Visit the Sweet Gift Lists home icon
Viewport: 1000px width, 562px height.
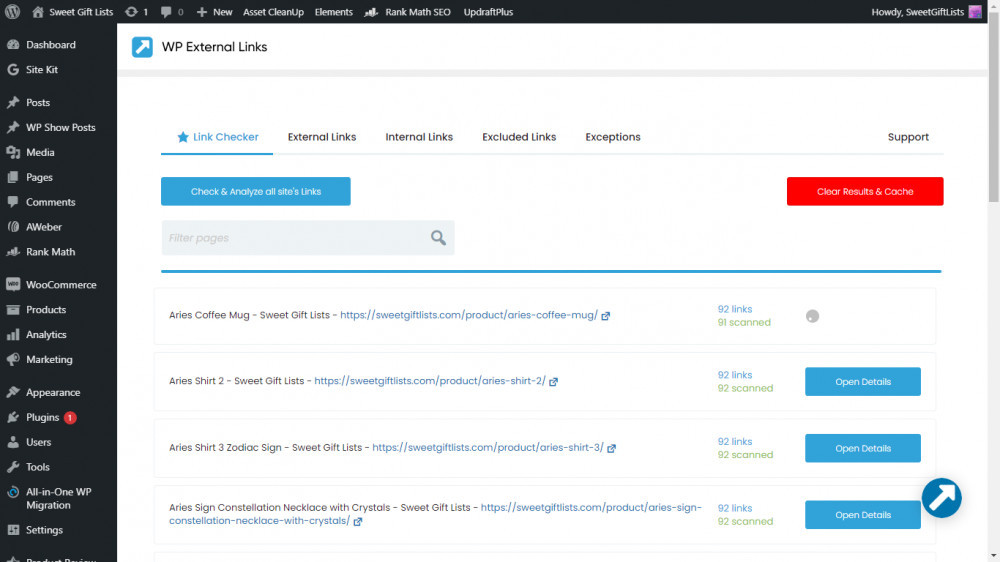point(38,11)
